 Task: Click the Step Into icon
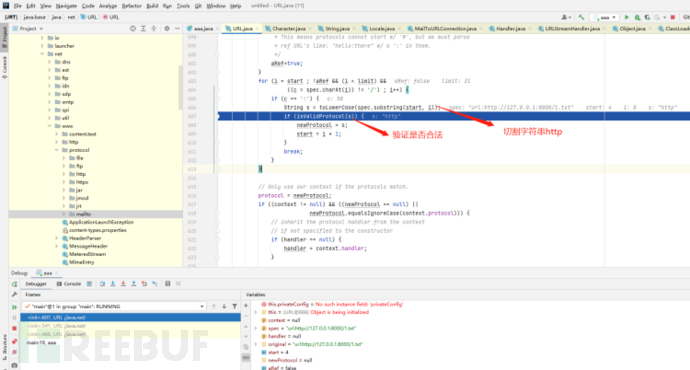(113, 284)
